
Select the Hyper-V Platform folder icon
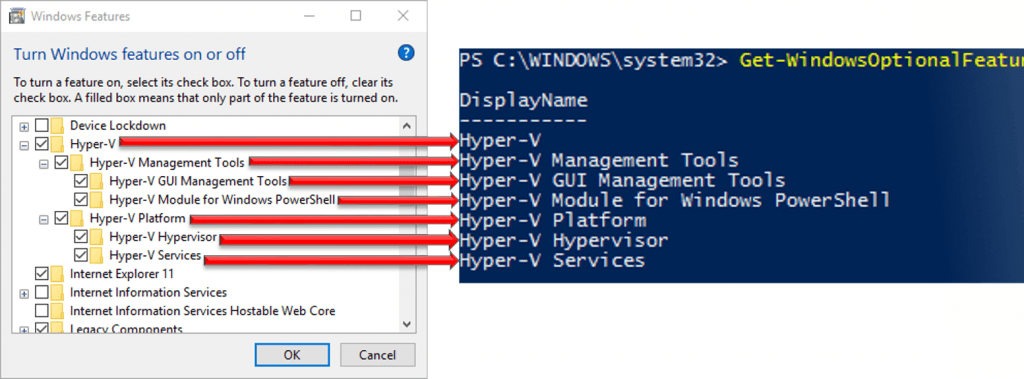point(77,218)
